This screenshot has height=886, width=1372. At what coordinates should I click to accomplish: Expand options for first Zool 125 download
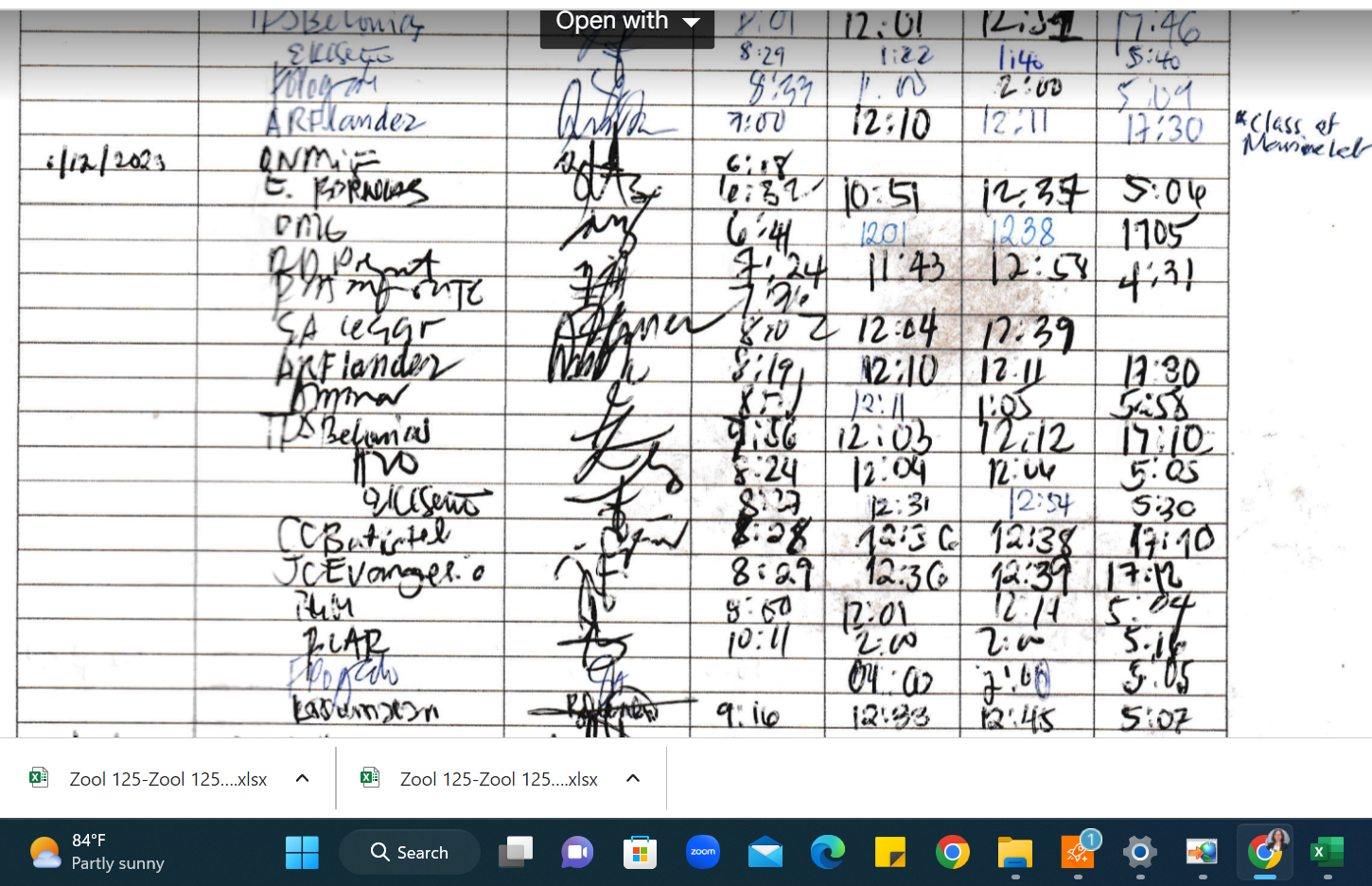click(x=303, y=778)
